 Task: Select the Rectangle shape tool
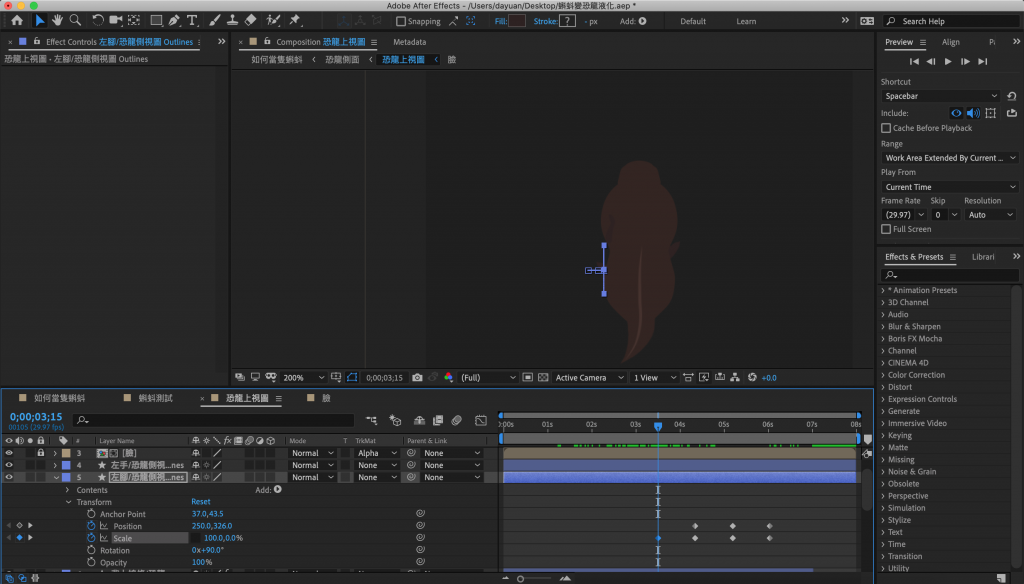coord(156,21)
